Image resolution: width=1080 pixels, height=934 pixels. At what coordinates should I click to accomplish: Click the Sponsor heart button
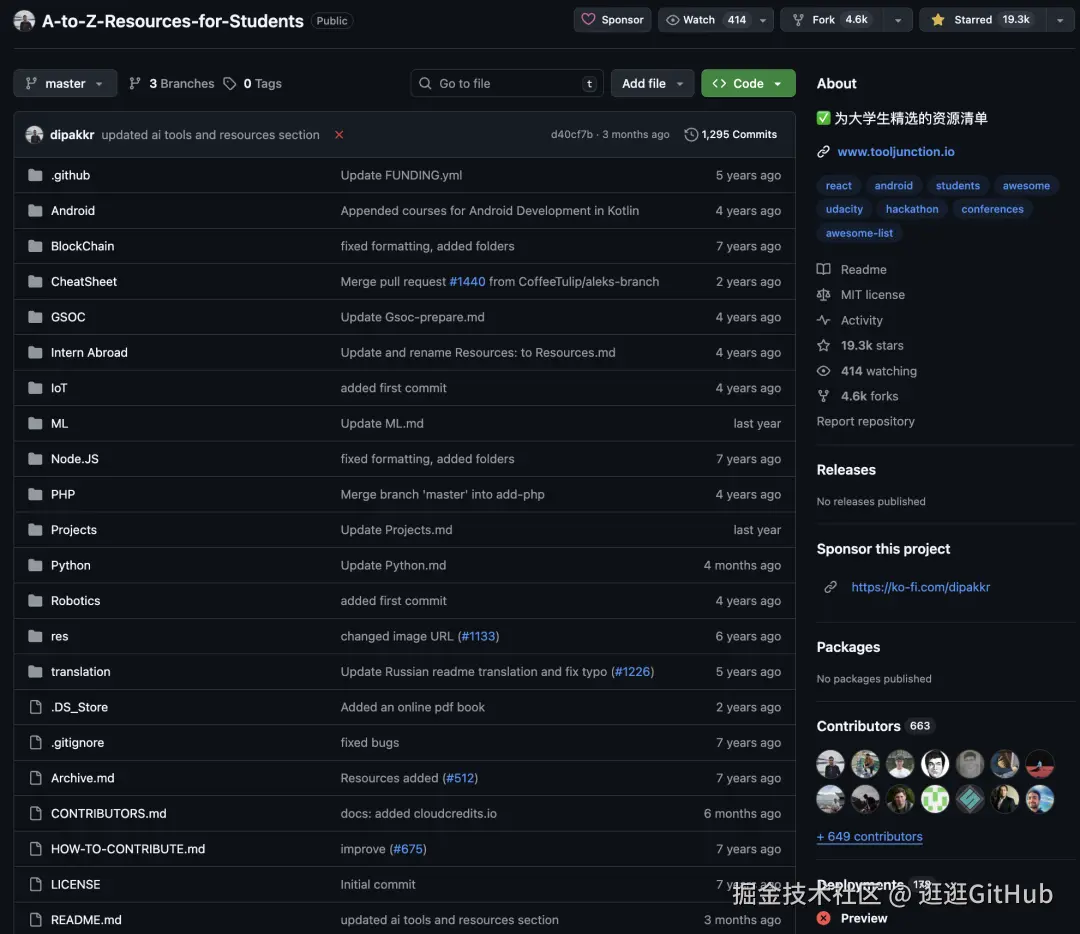pos(612,20)
